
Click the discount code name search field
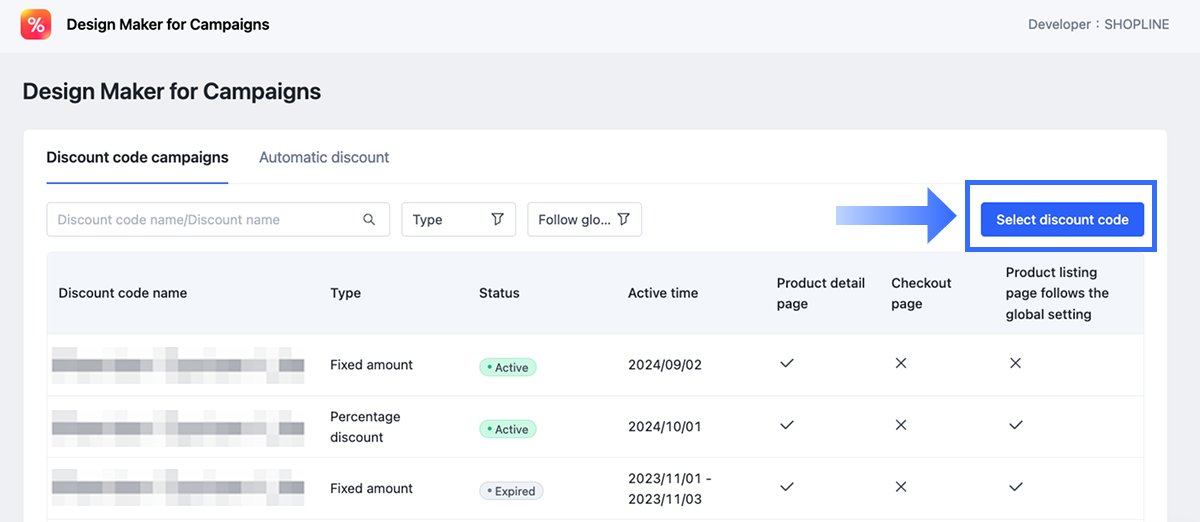tap(205, 220)
